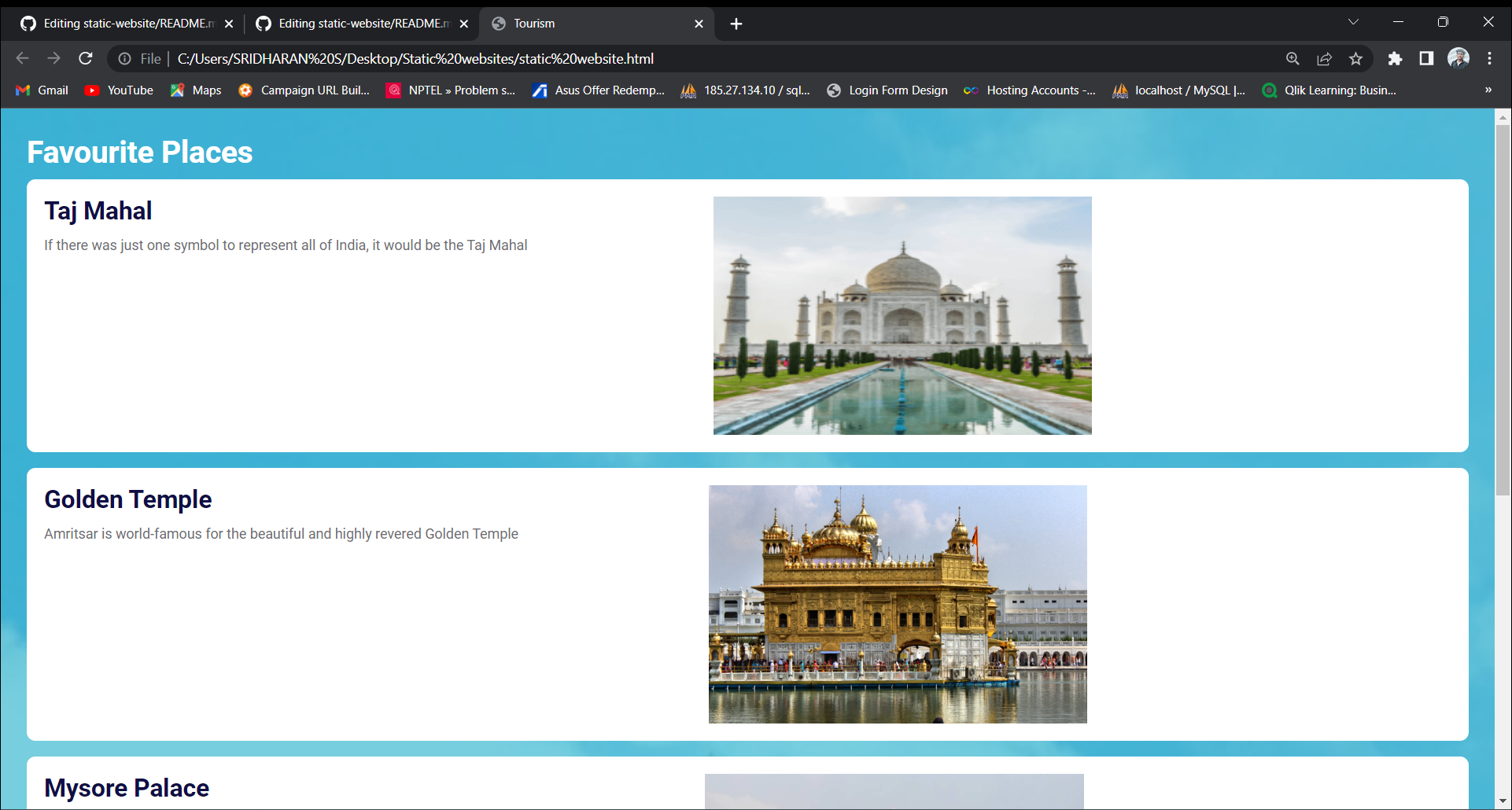Open the Chrome three-dot menu
1512x810 pixels.
(1489, 58)
